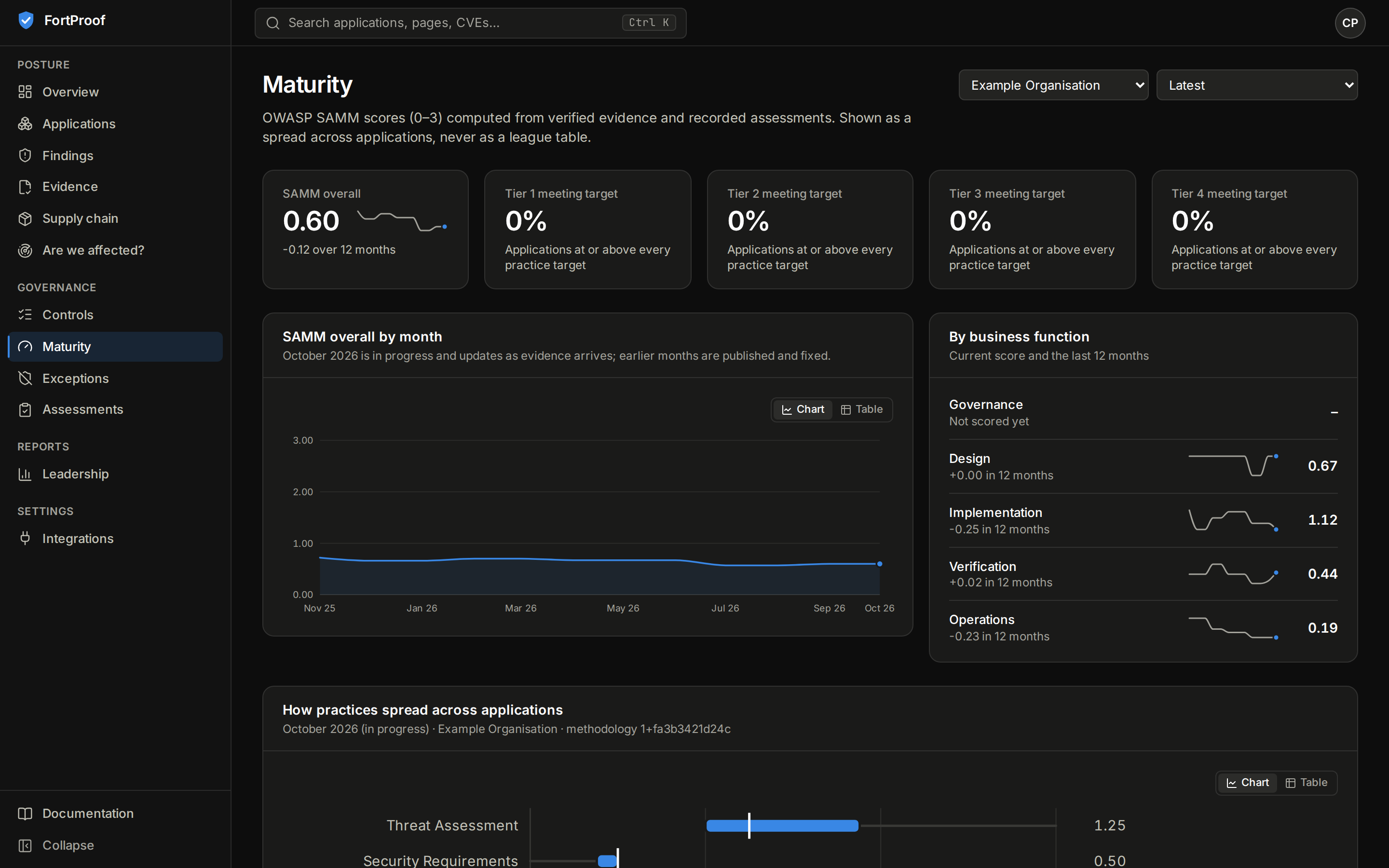
Task: Switch practices spread view to Table
Action: pyautogui.click(x=1307, y=783)
